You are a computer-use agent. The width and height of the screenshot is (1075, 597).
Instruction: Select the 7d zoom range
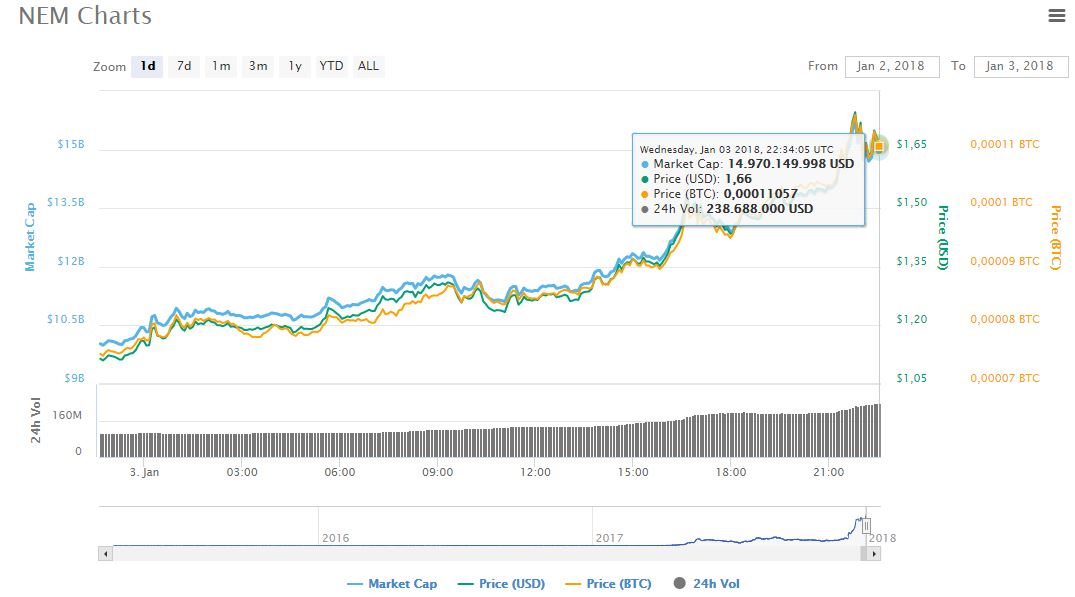[184, 66]
